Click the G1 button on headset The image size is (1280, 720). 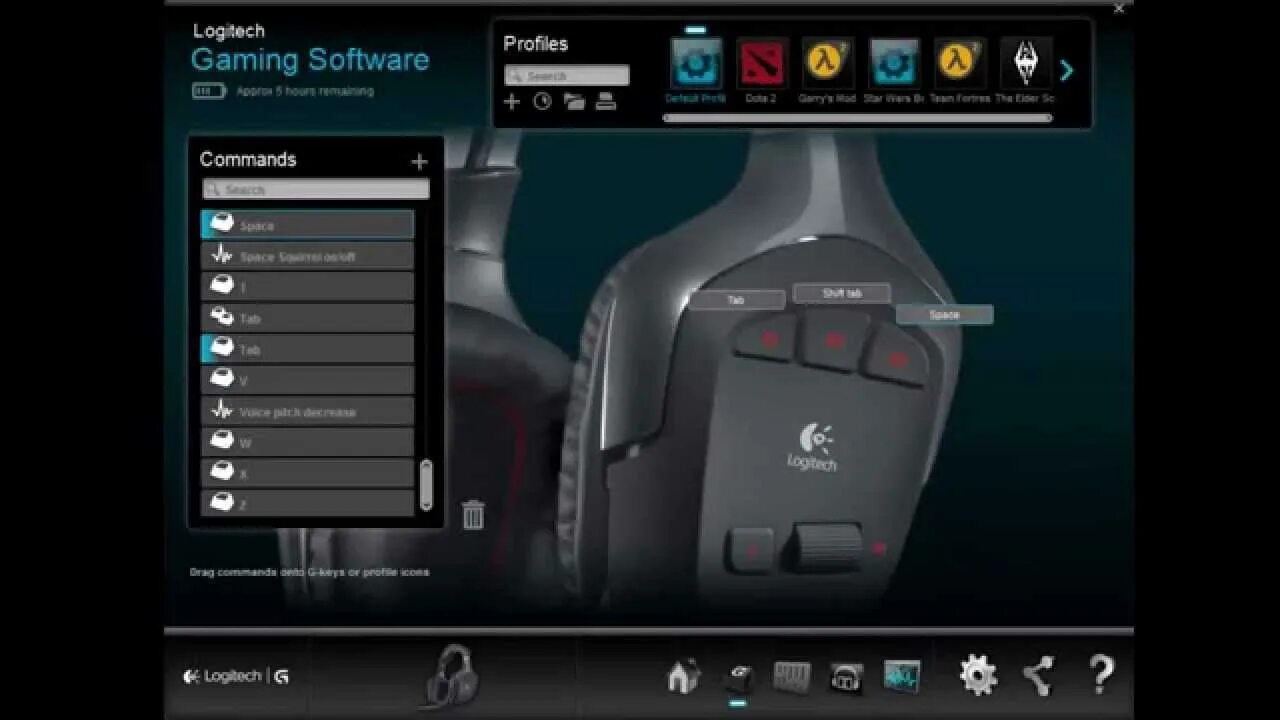767,338
